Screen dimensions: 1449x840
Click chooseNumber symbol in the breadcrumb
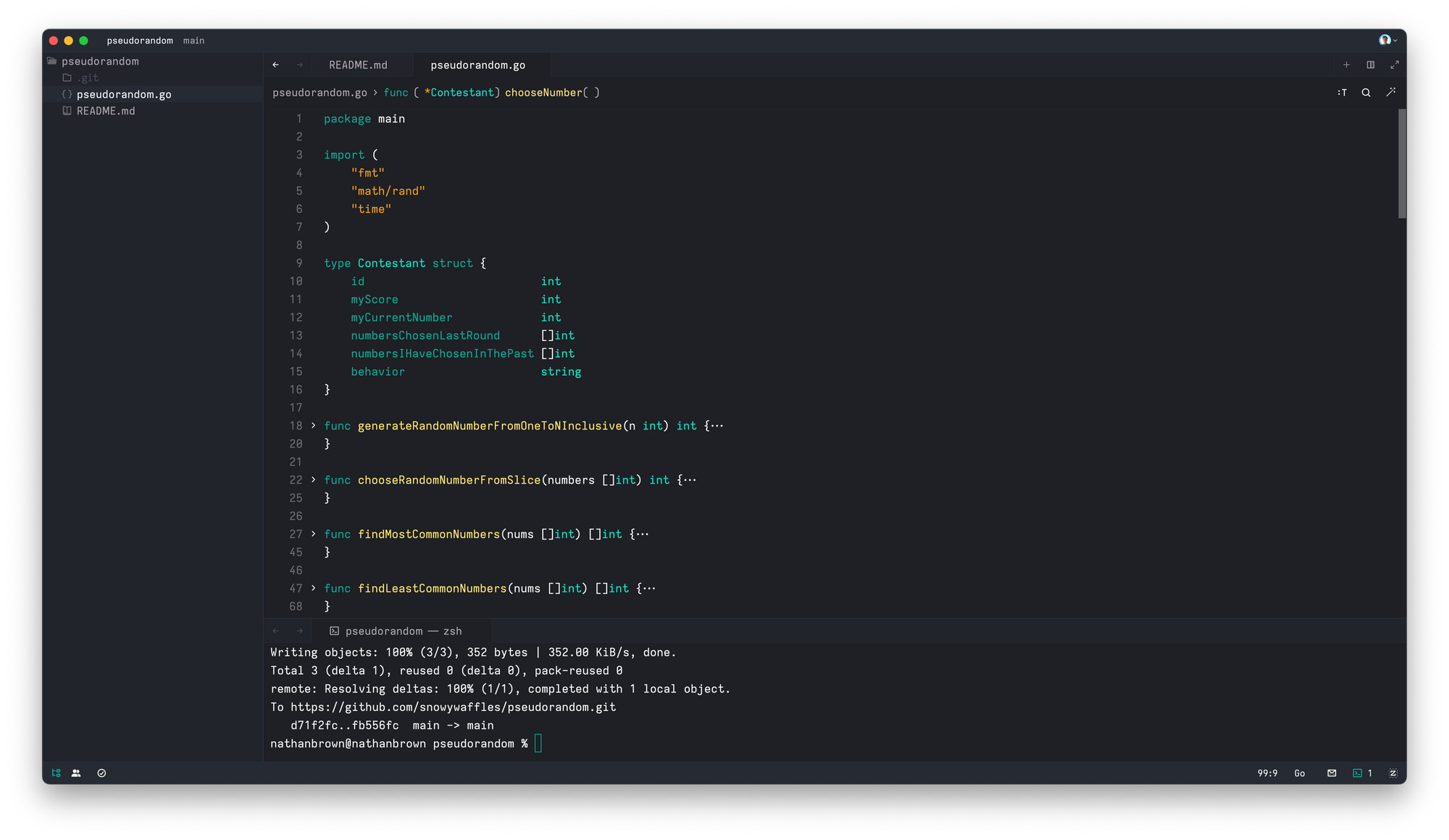pyautogui.click(x=543, y=93)
